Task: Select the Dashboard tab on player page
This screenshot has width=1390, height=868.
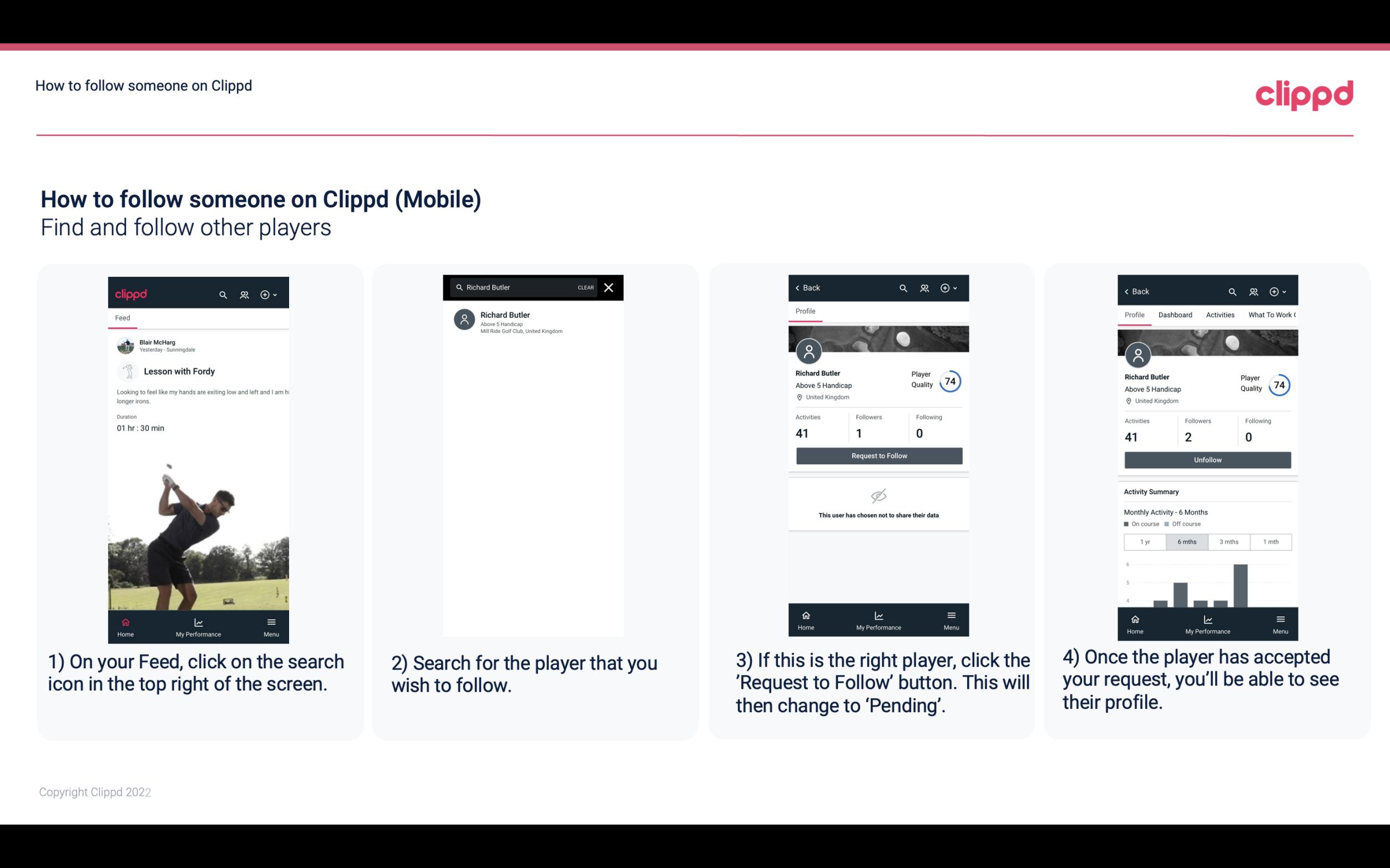Action: [x=1176, y=314]
